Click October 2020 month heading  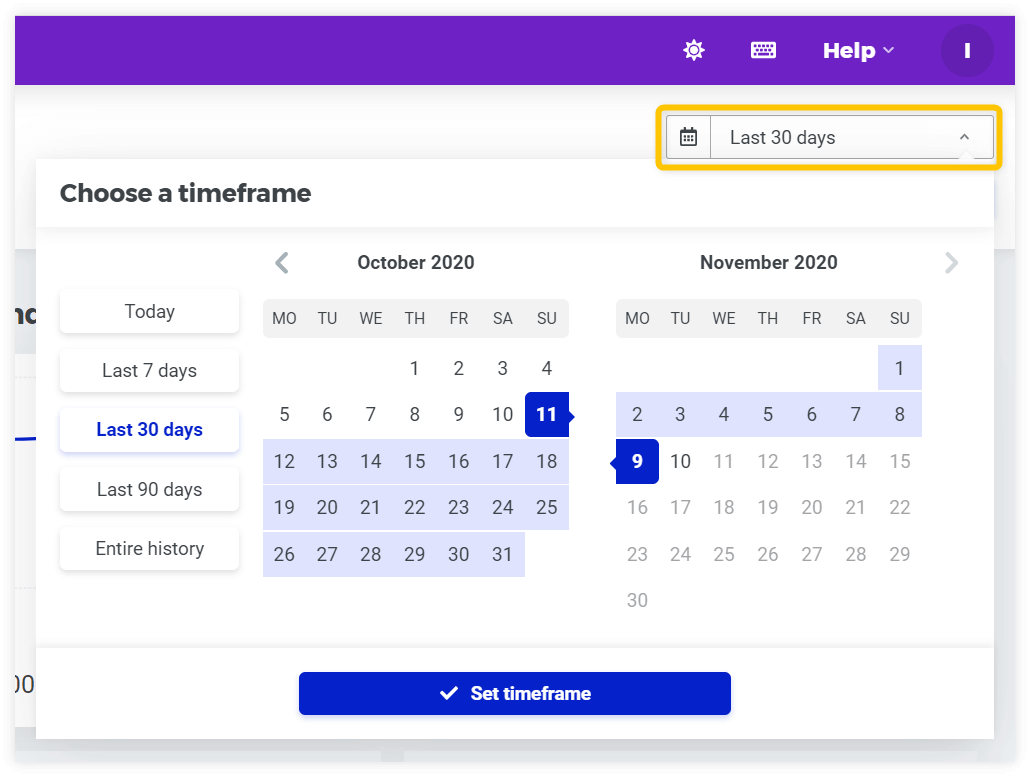coord(416,262)
